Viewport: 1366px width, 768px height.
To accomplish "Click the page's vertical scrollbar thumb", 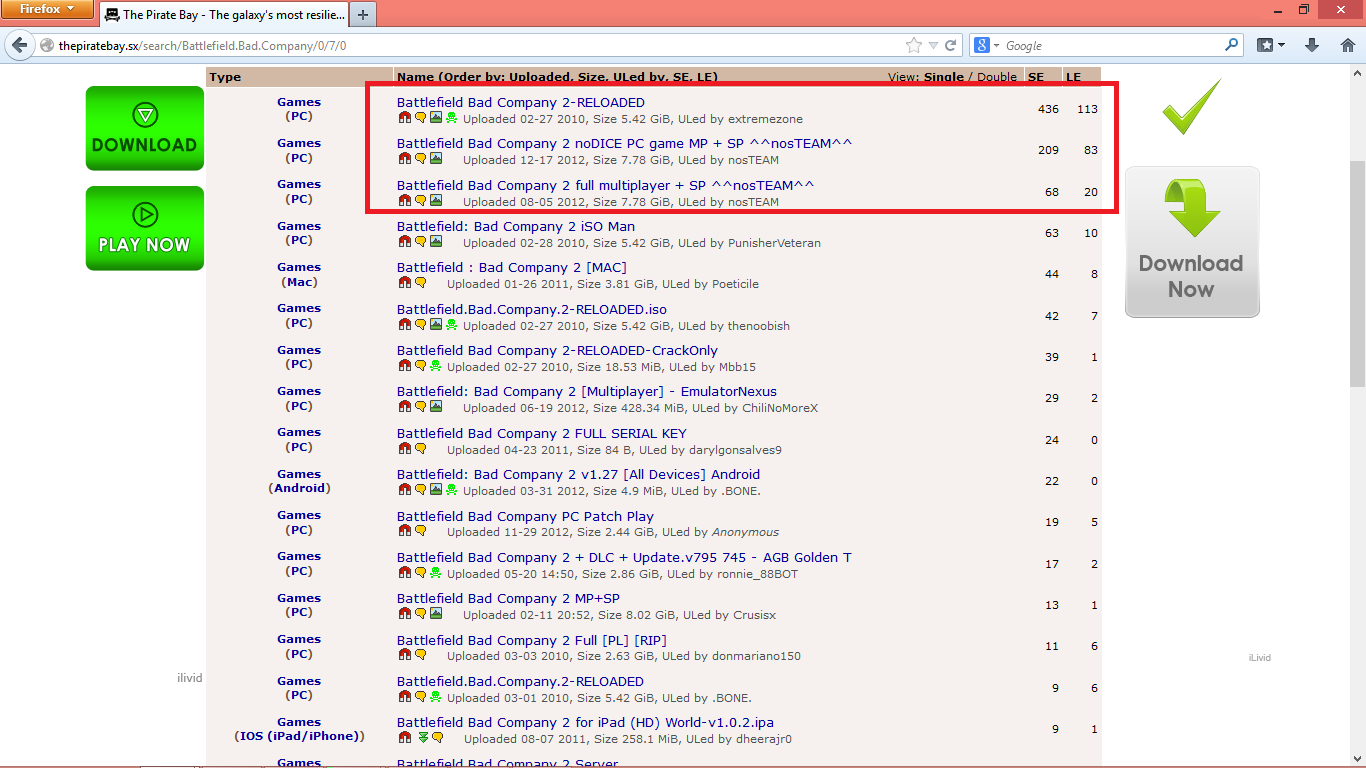I will click(1357, 275).
